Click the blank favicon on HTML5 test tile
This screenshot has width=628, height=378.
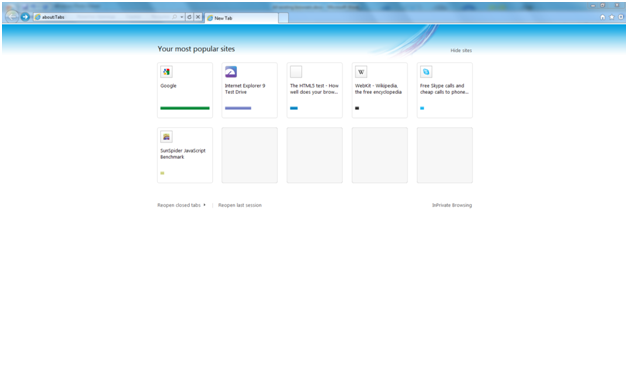coord(296,72)
